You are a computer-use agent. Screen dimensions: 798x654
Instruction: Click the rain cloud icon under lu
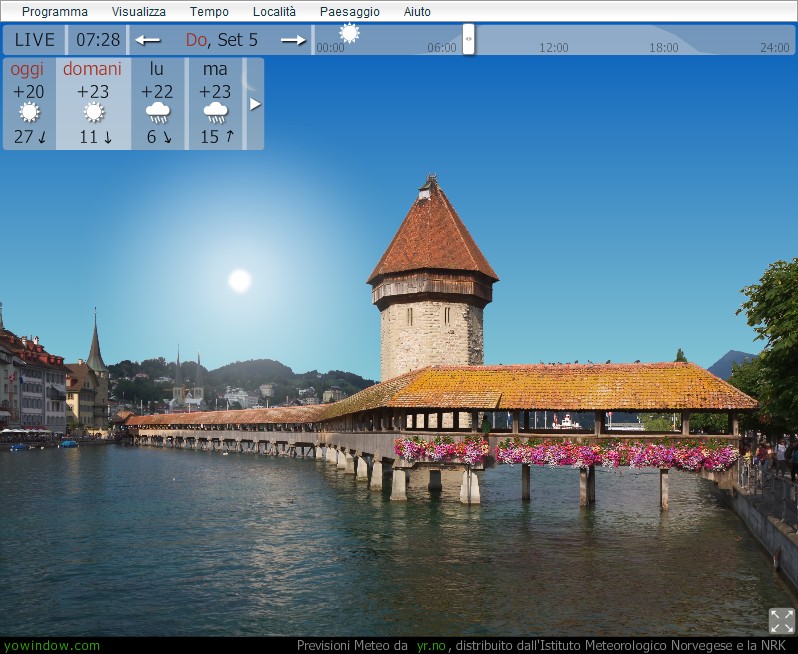point(158,112)
